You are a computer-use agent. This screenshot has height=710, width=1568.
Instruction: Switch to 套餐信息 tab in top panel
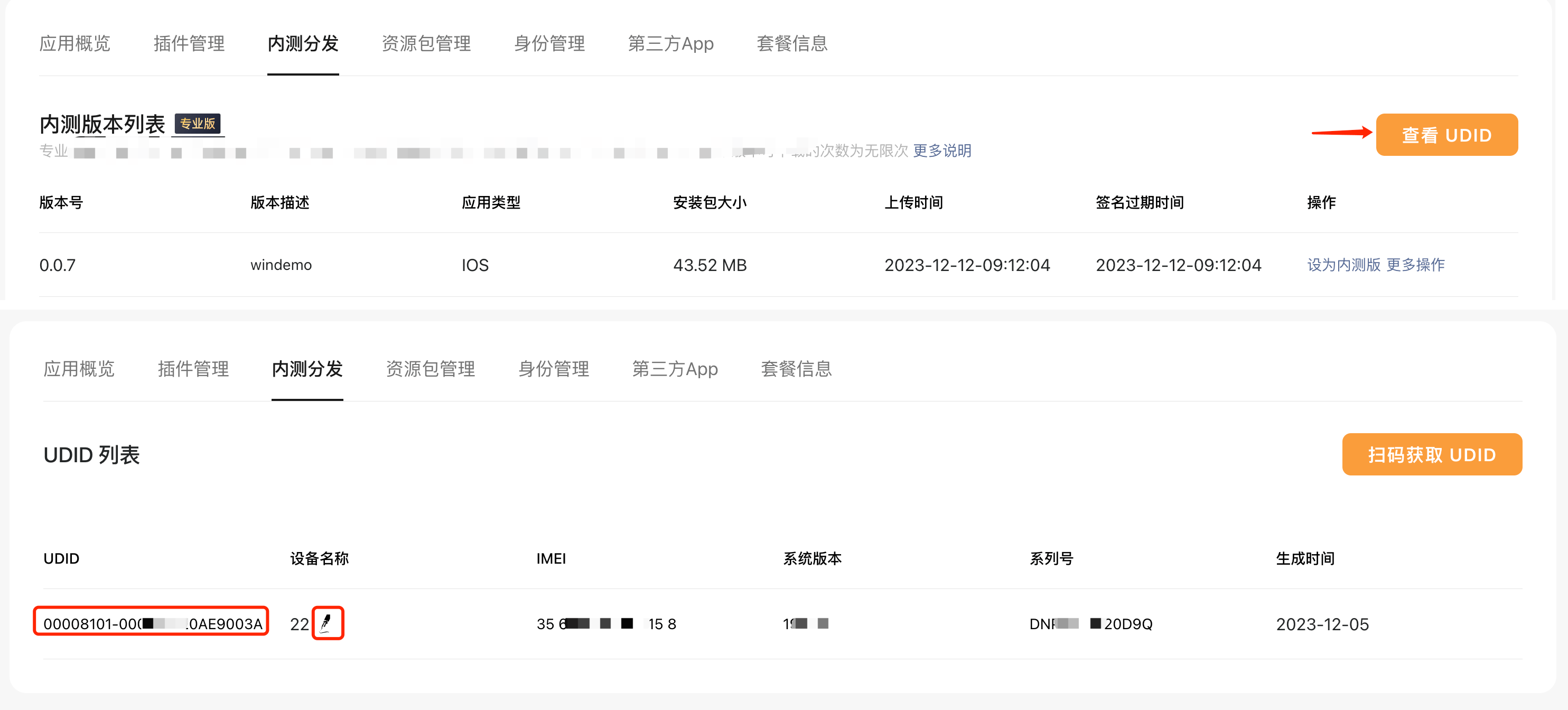[x=791, y=43]
